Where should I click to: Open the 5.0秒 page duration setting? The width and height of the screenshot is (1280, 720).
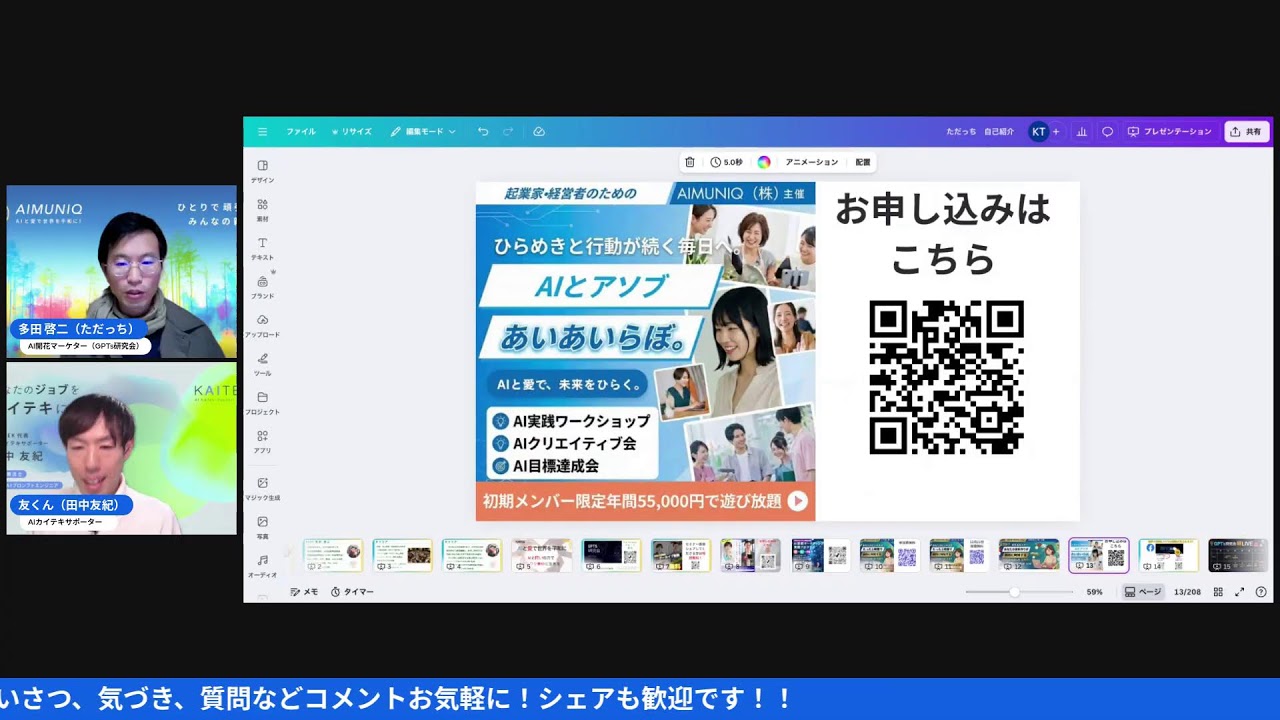pos(727,162)
